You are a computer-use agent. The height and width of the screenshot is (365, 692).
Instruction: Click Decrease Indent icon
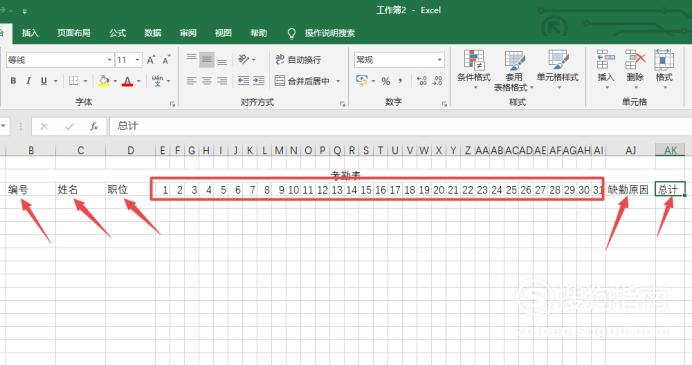point(243,81)
